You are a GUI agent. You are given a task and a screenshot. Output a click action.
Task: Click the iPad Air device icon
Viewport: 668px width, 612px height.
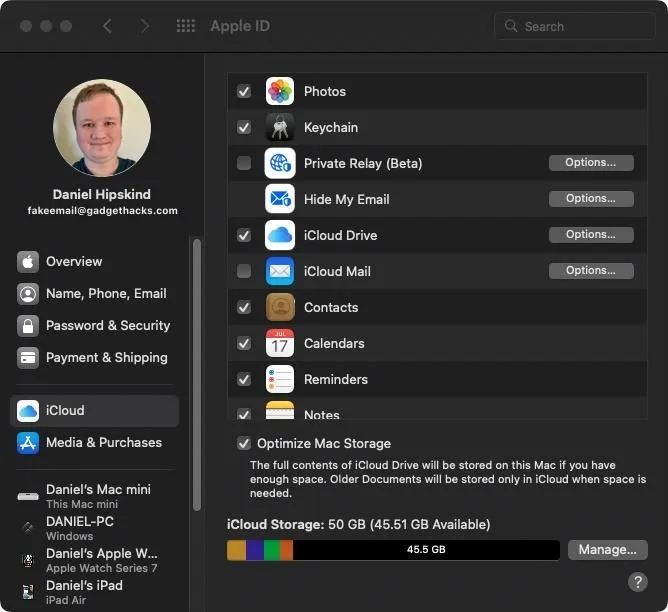coord(28,592)
